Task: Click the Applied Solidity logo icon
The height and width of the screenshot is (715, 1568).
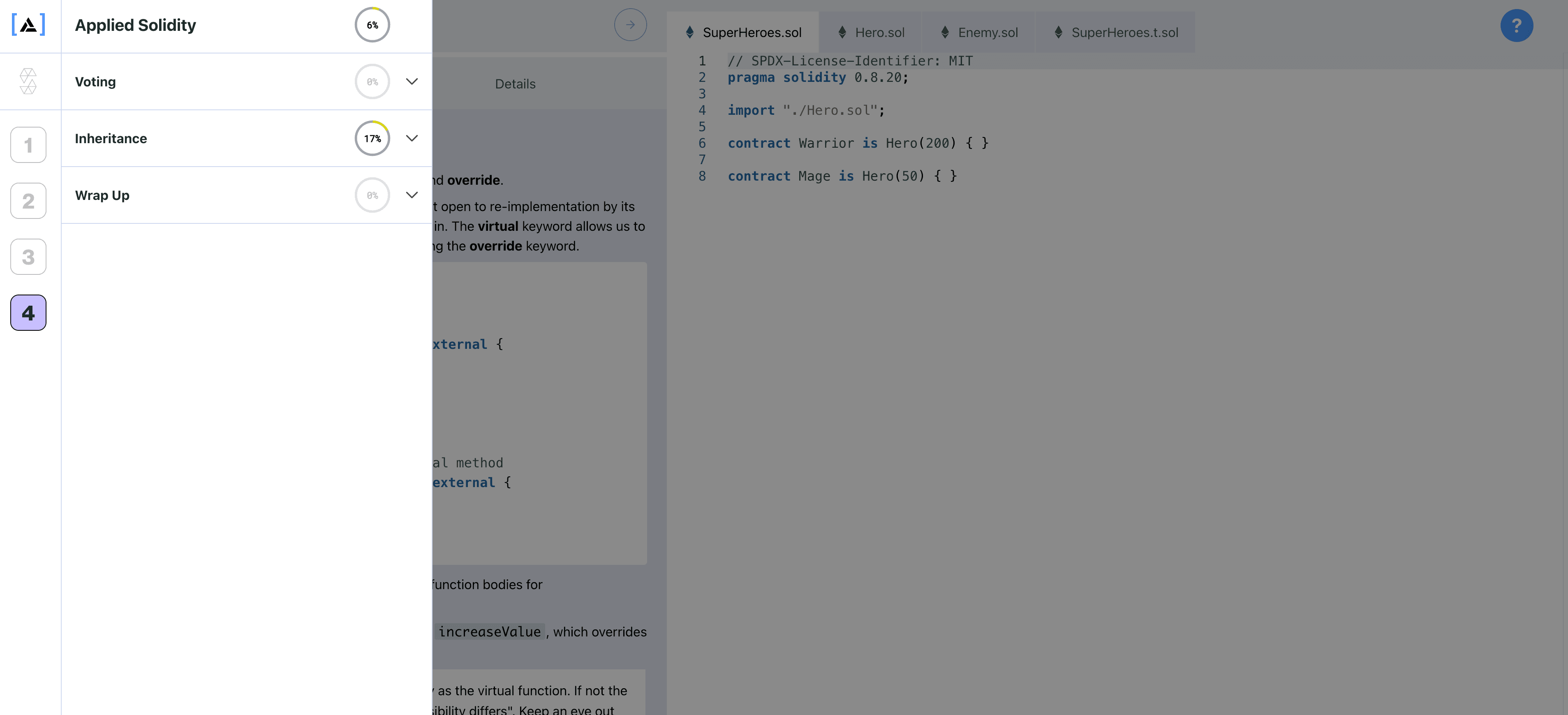Action: click(x=28, y=24)
